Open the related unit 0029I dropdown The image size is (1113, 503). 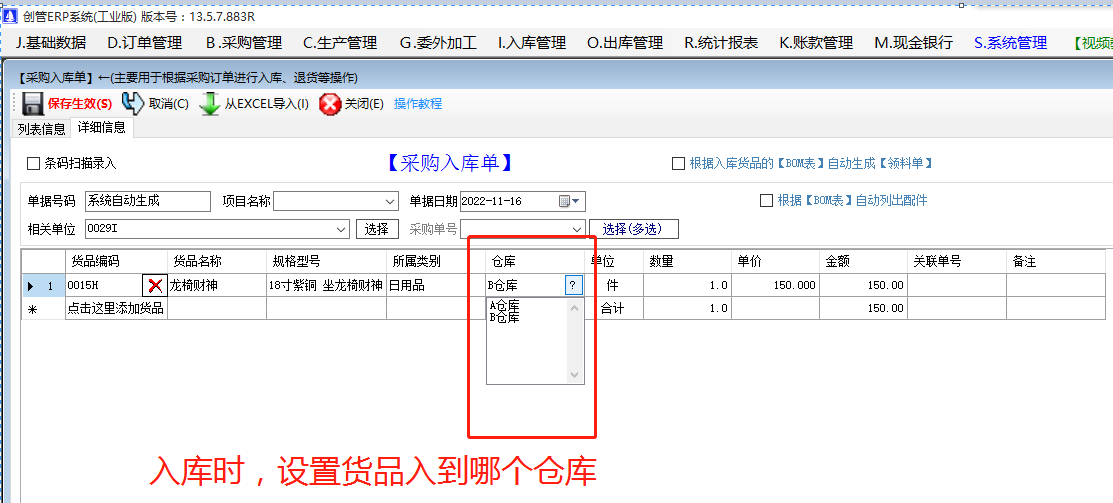(x=342, y=229)
